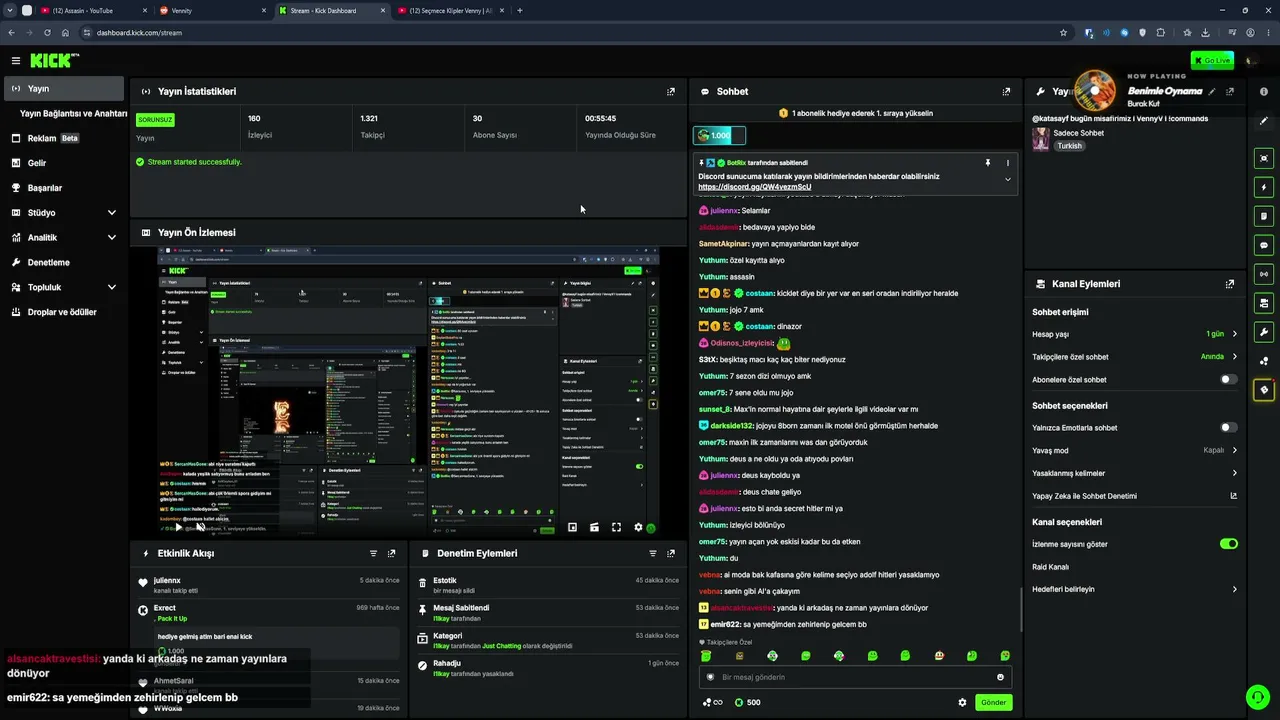Pop out the Sohbet chat panel
Viewport: 1280px width, 720px height.
pos(1006,92)
